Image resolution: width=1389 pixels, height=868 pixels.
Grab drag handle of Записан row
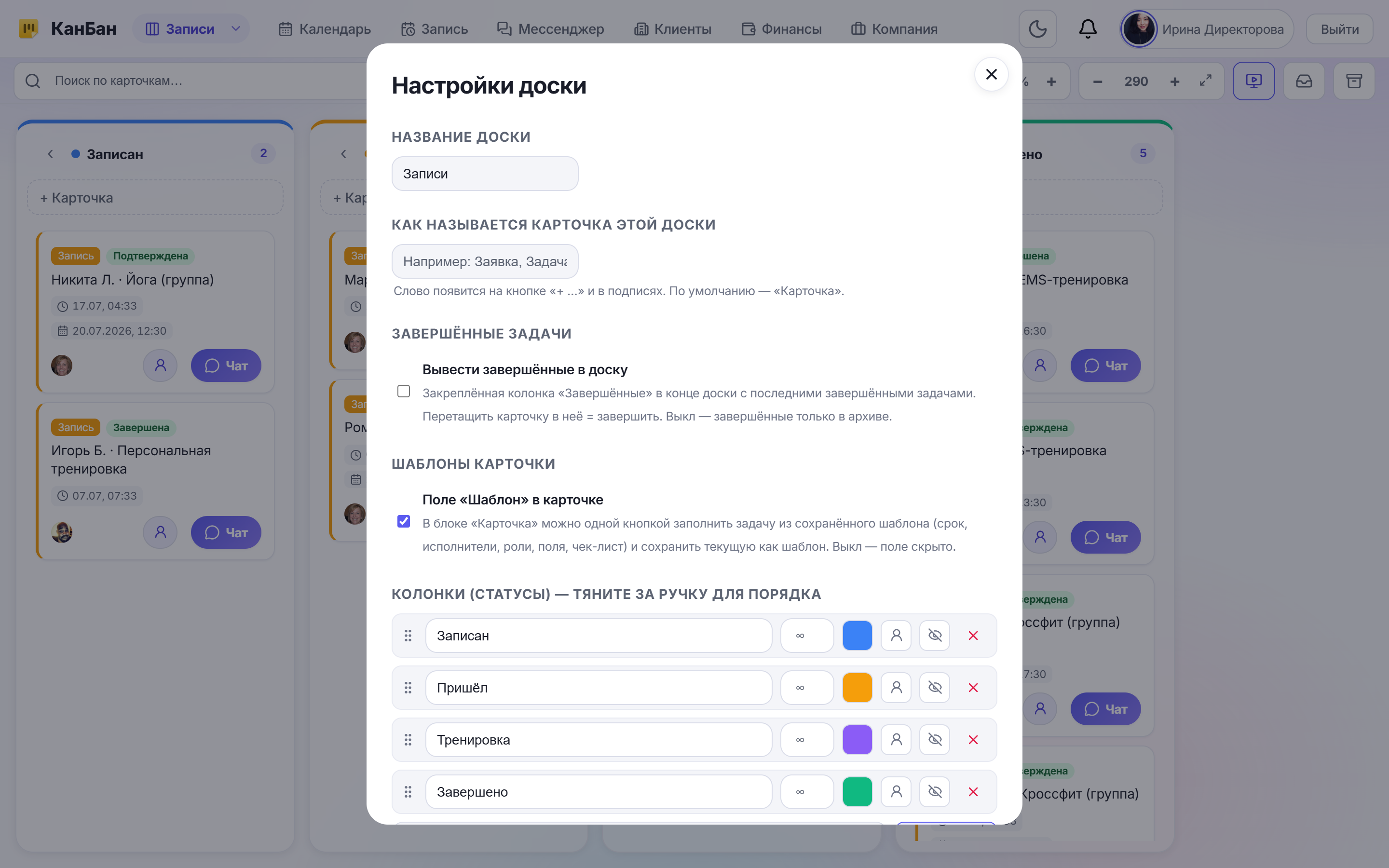pyautogui.click(x=408, y=636)
